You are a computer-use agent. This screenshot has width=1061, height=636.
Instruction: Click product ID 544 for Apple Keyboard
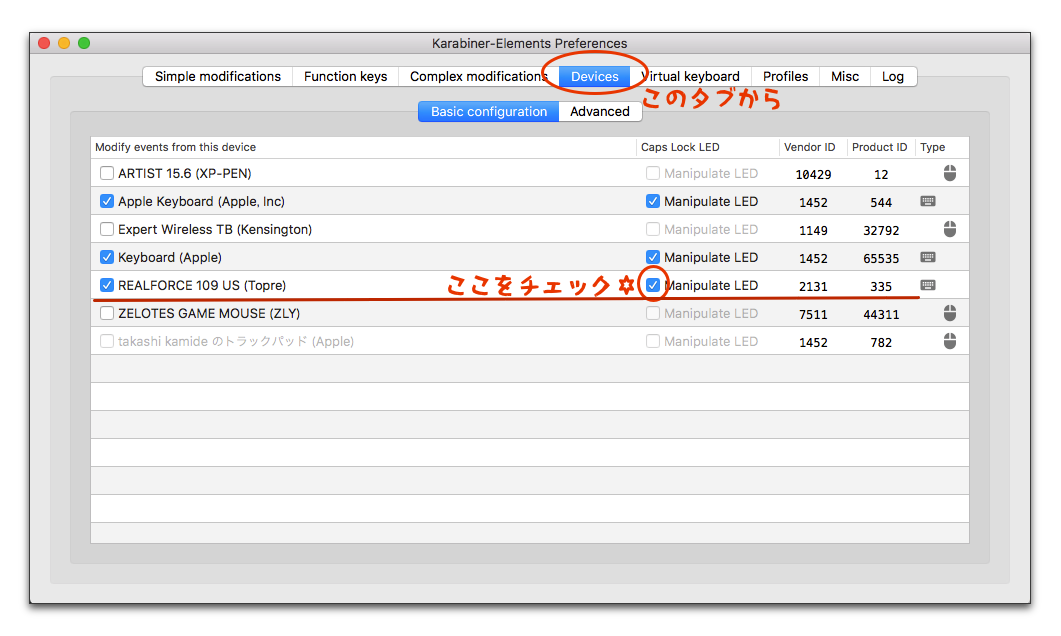tap(881, 202)
